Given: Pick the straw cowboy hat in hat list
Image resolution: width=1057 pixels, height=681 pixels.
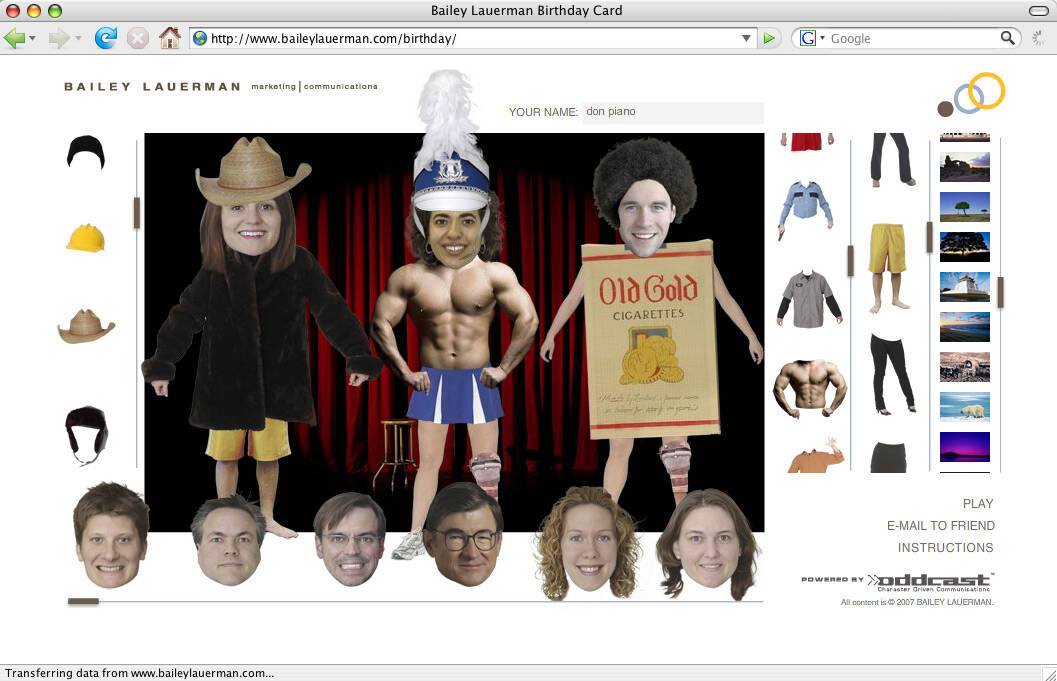Looking at the screenshot, I should (86, 326).
